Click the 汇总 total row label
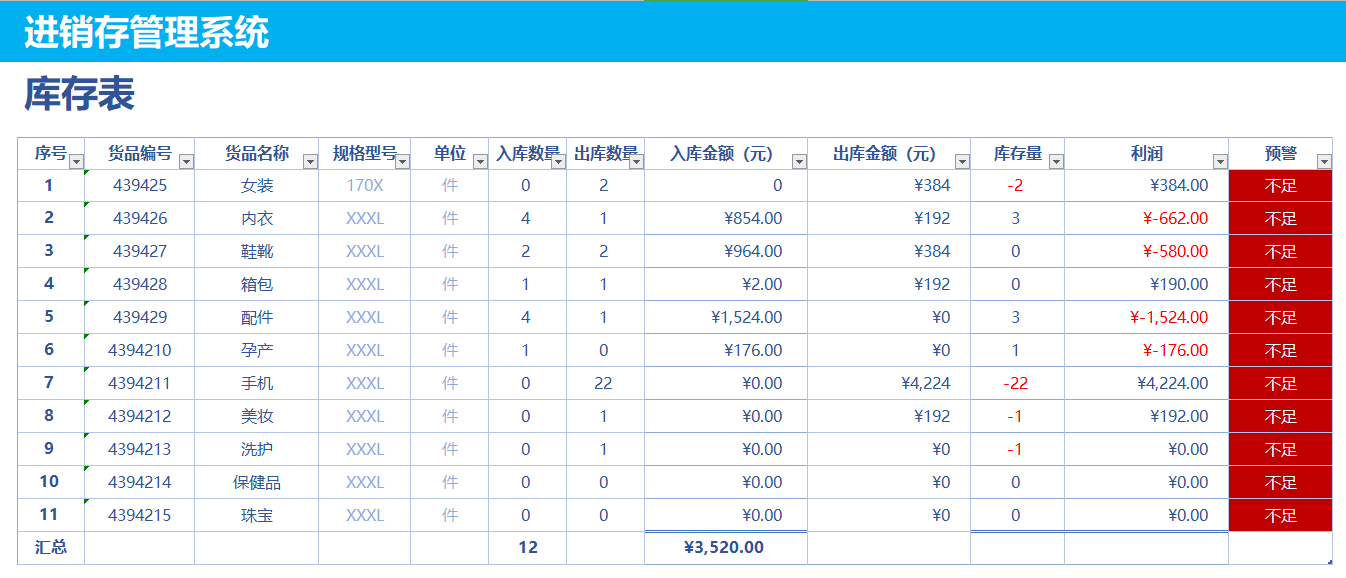 click(x=51, y=548)
